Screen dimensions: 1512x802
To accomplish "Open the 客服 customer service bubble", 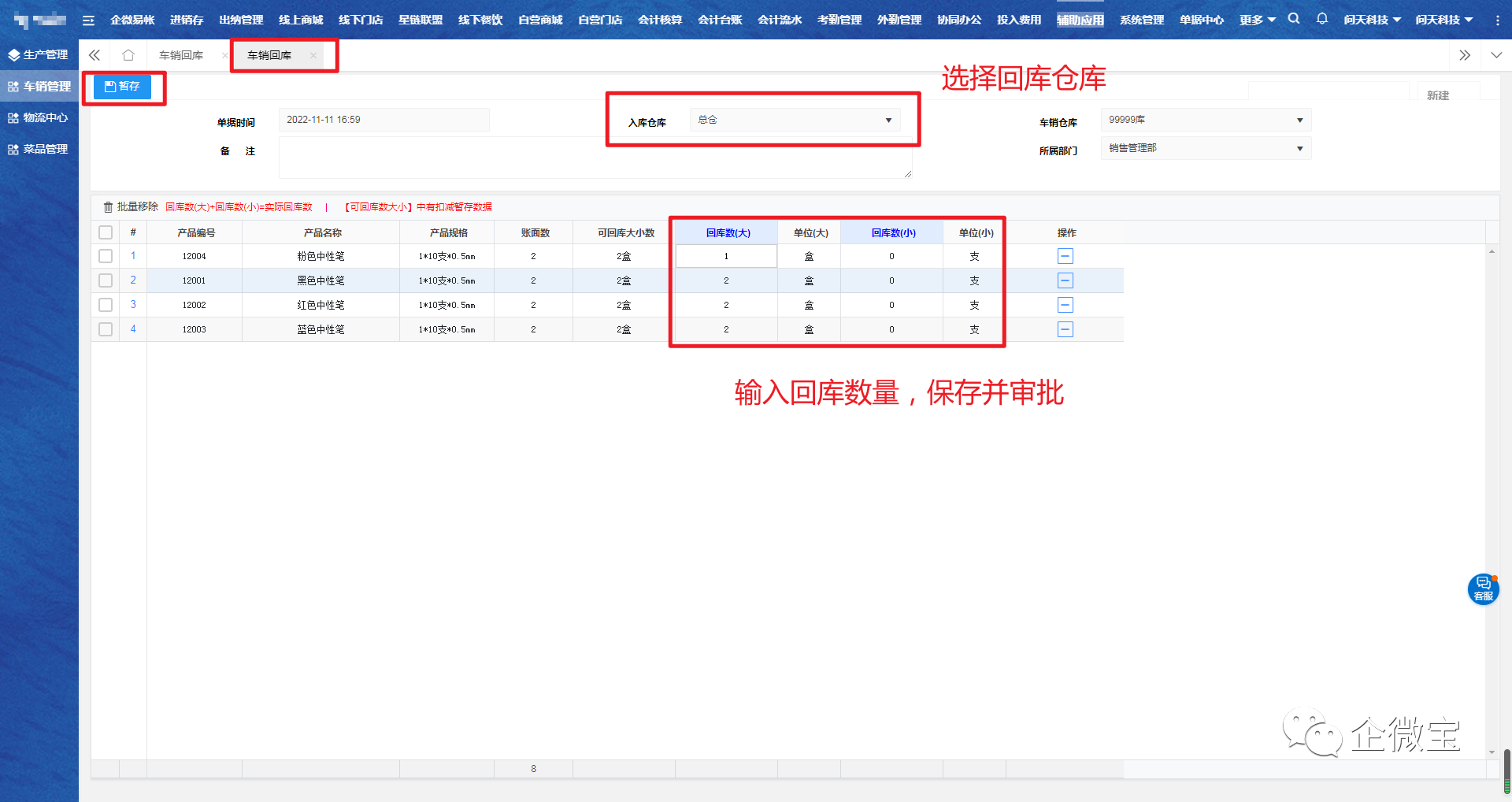I will click(1483, 589).
